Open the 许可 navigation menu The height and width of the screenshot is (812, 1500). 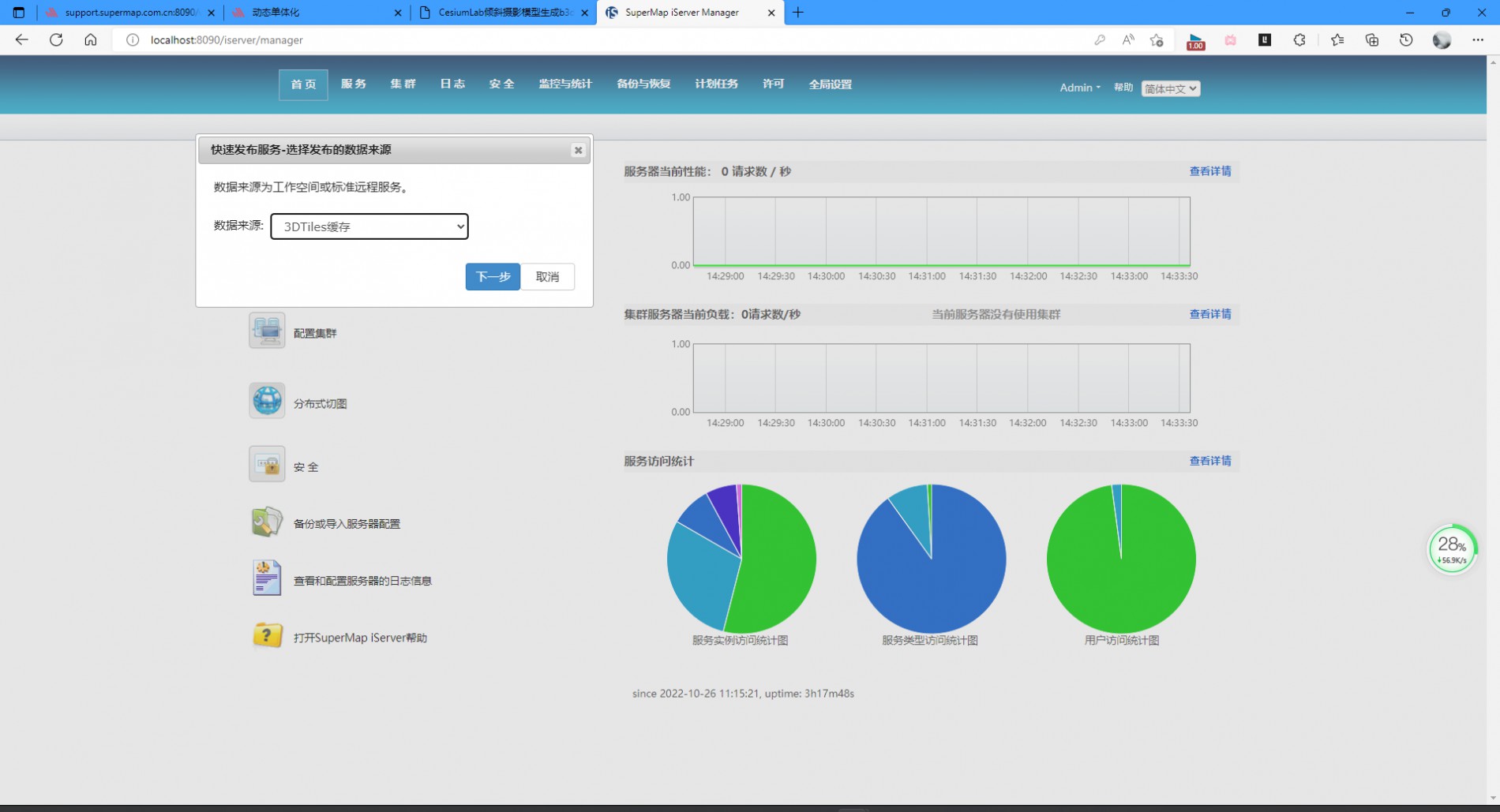773,84
